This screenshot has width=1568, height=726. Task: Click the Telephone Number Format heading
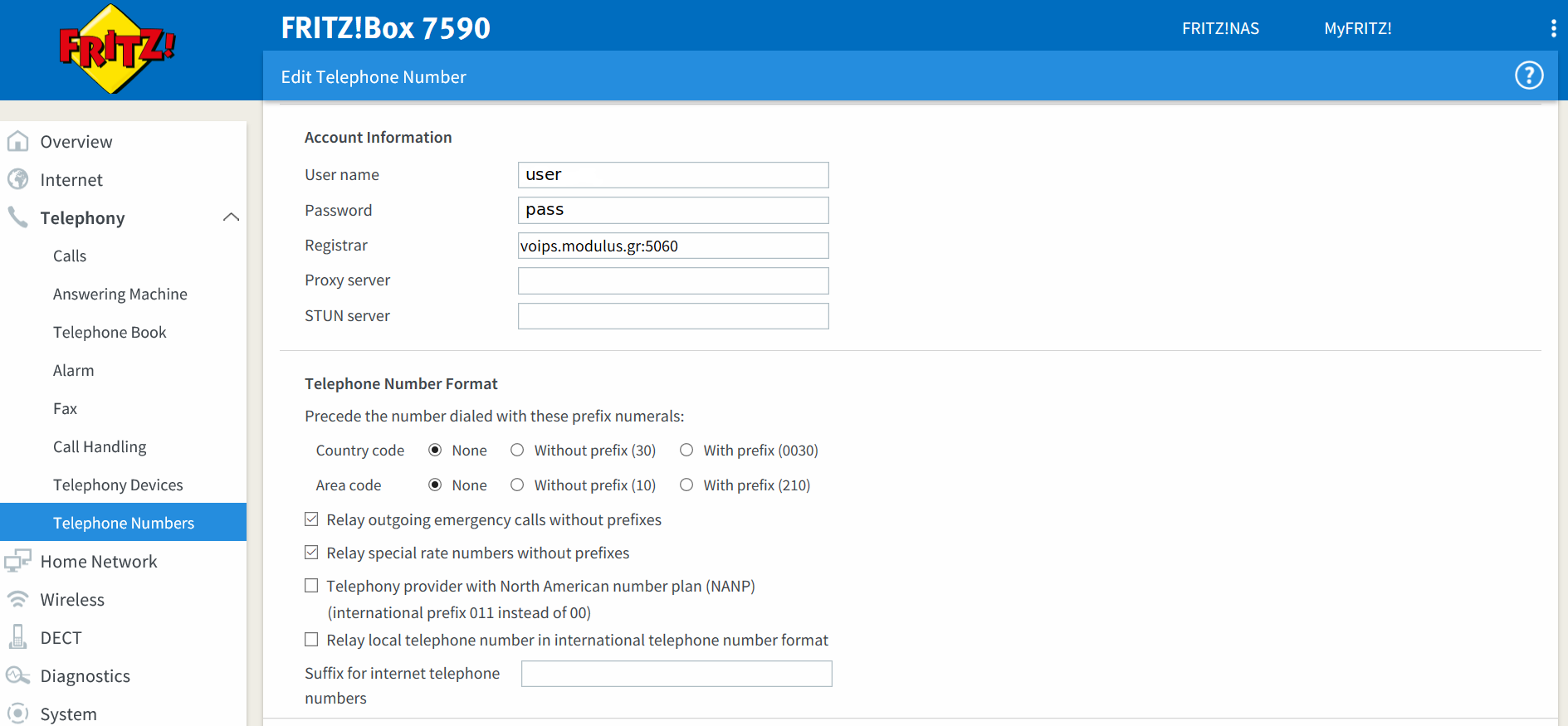tap(401, 383)
